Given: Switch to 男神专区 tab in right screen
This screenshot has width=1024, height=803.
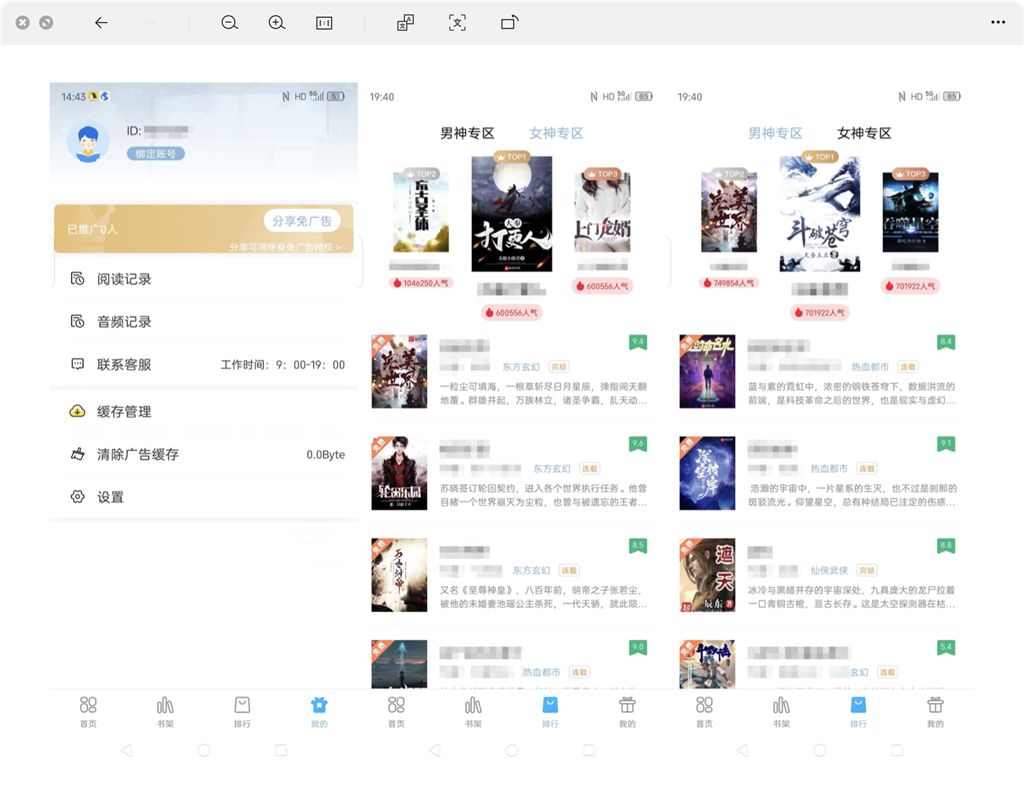Looking at the screenshot, I should [x=775, y=133].
